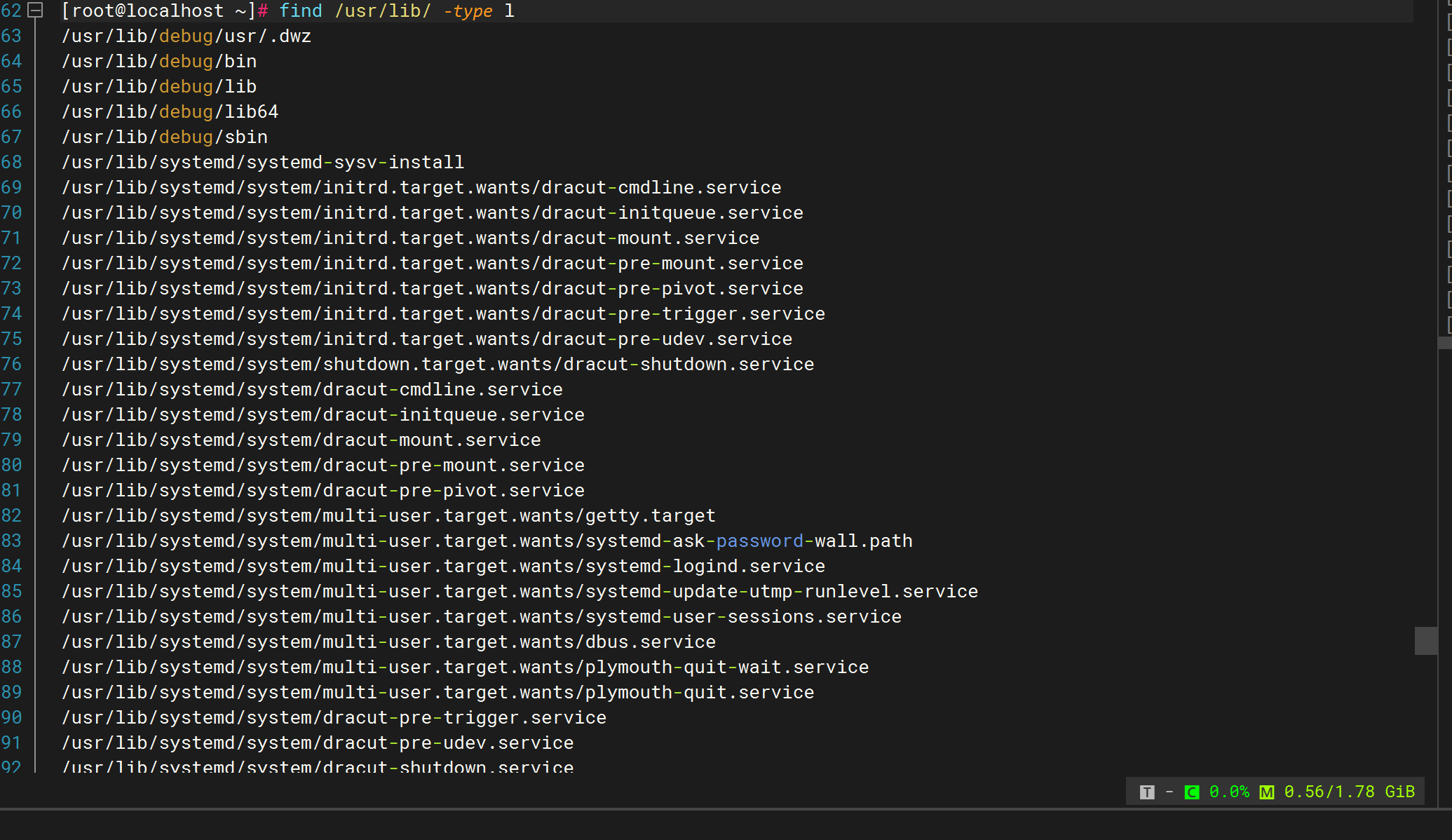The image size is (1452, 840).
Task: Click line number 91 in the gutter
Action: pos(12,743)
